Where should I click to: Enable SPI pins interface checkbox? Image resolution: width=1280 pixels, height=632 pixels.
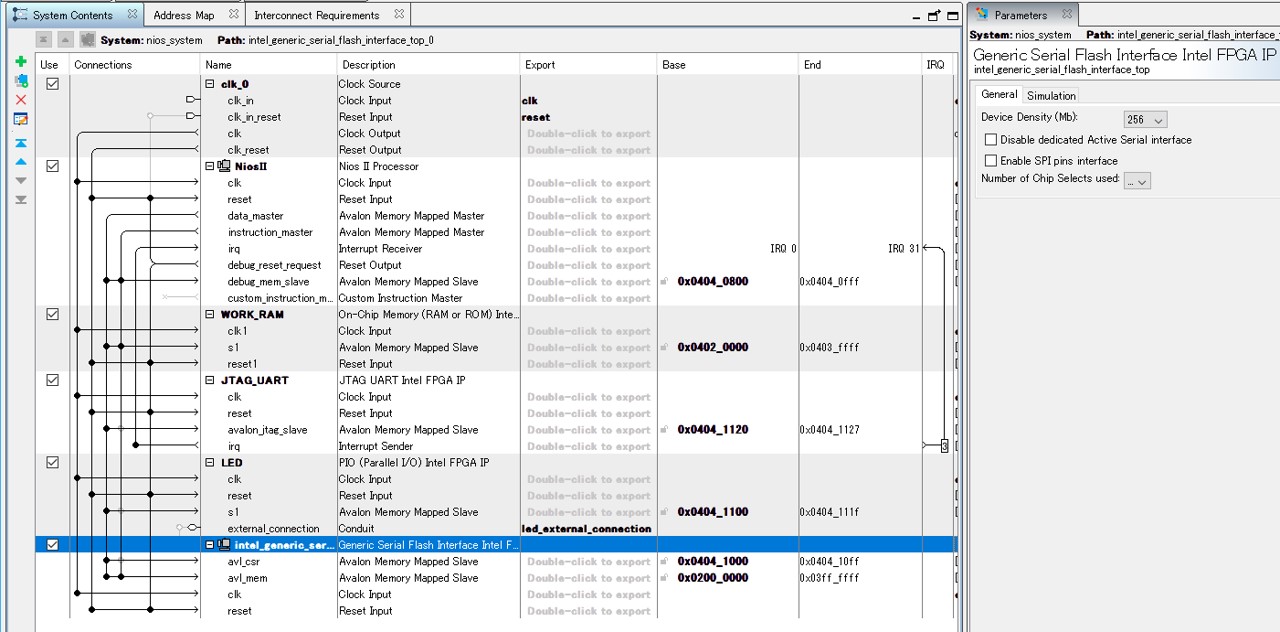click(991, 161)
